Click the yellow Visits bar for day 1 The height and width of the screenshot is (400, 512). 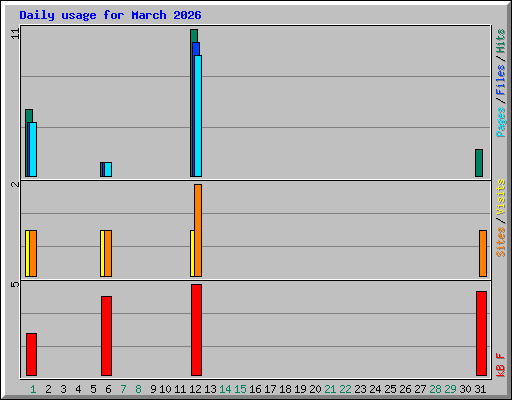tap(27, 253)
